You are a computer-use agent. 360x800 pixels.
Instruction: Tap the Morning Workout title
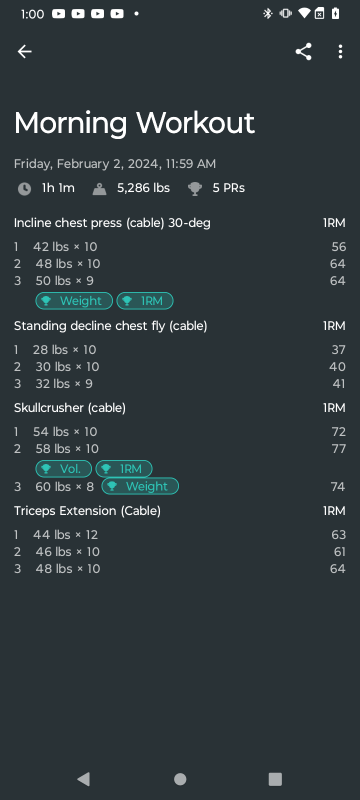point(134,123)
